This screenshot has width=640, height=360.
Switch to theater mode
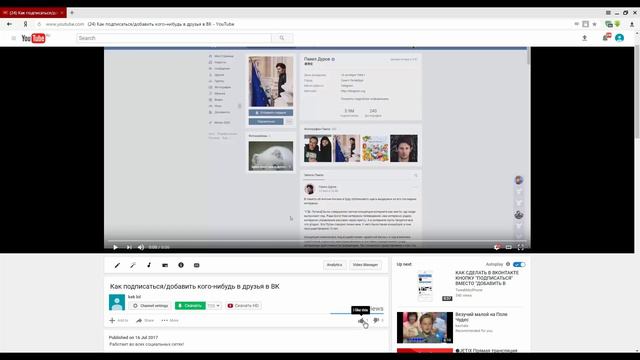[509, 247]
